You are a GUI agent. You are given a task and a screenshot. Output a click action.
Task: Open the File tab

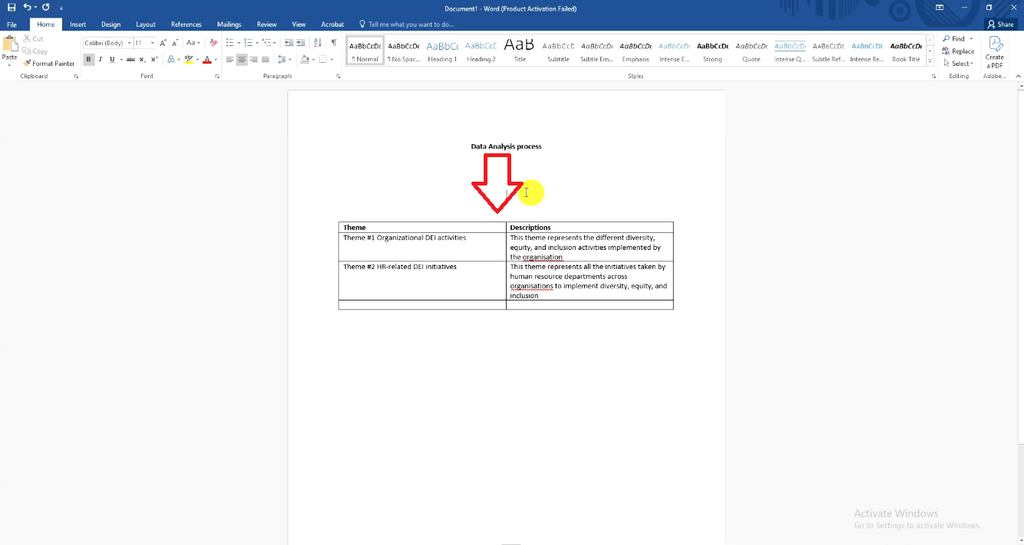pyautogui.click(x=12, y=24)
